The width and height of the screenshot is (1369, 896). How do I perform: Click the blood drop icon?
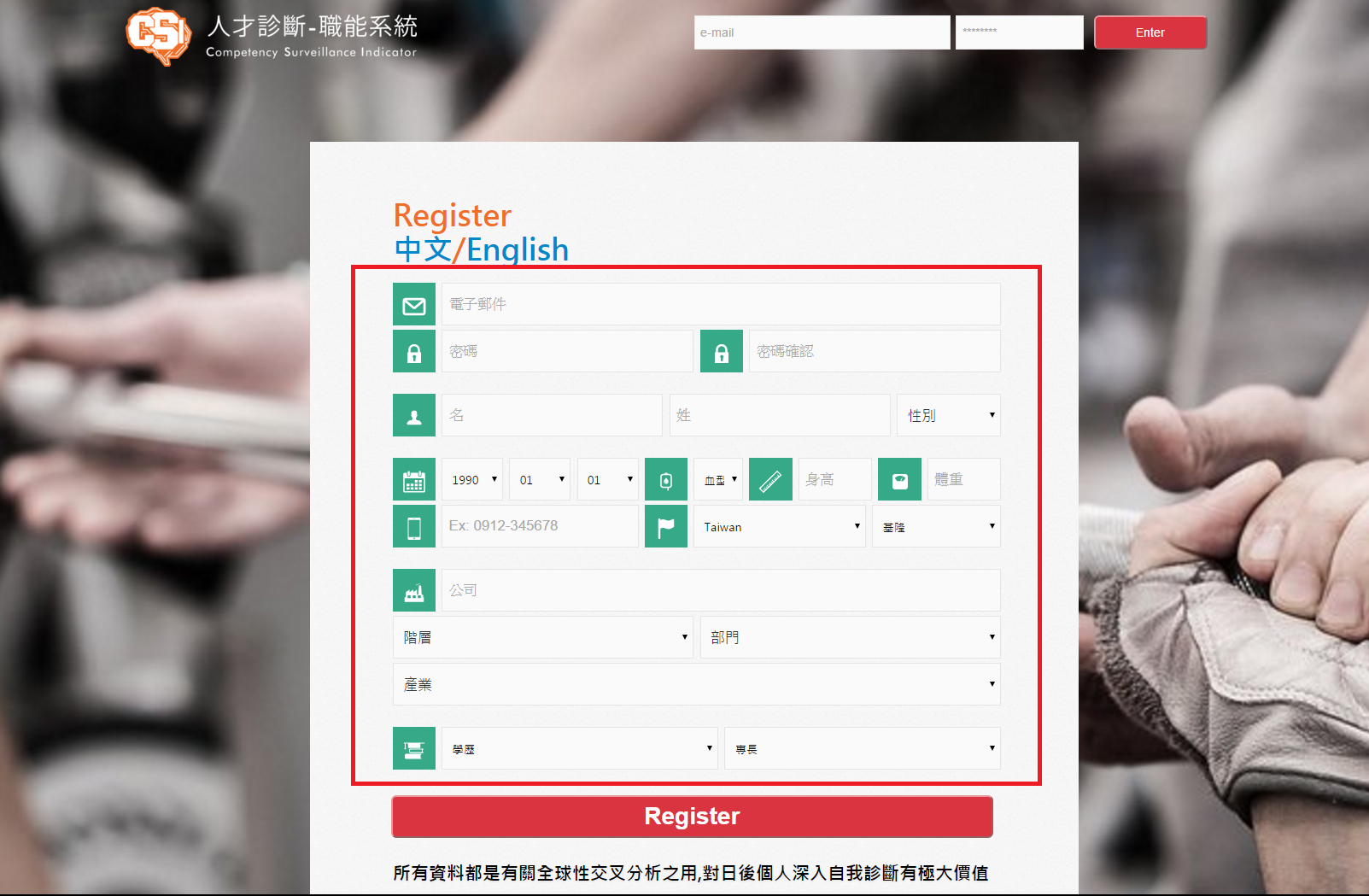click(x=666, y=480)
